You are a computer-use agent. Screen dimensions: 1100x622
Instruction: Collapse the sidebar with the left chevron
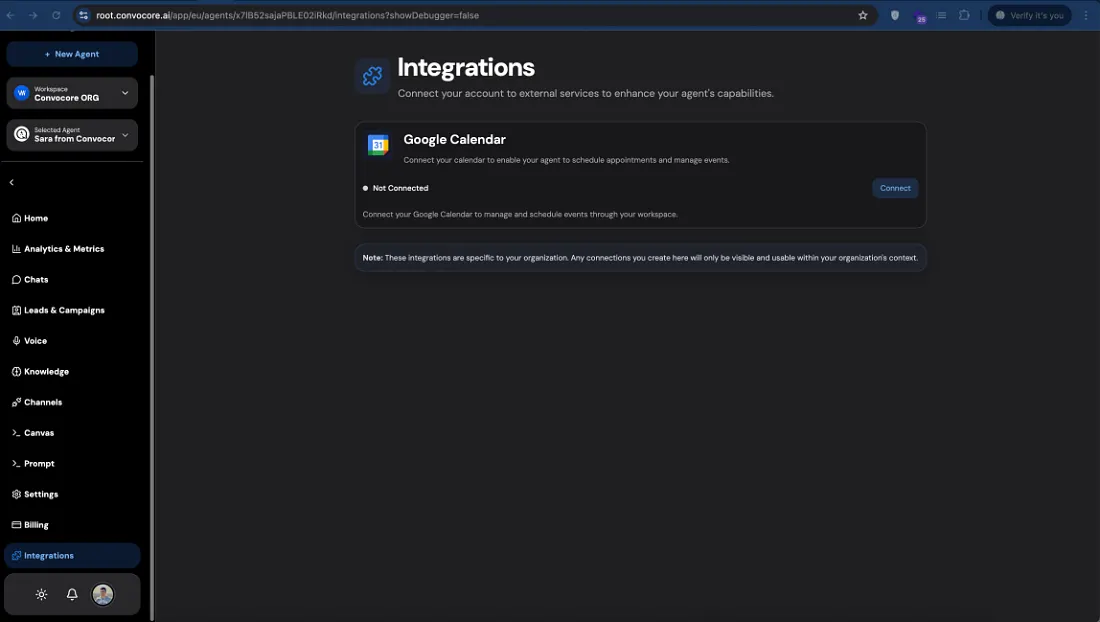tap(11, 182)
